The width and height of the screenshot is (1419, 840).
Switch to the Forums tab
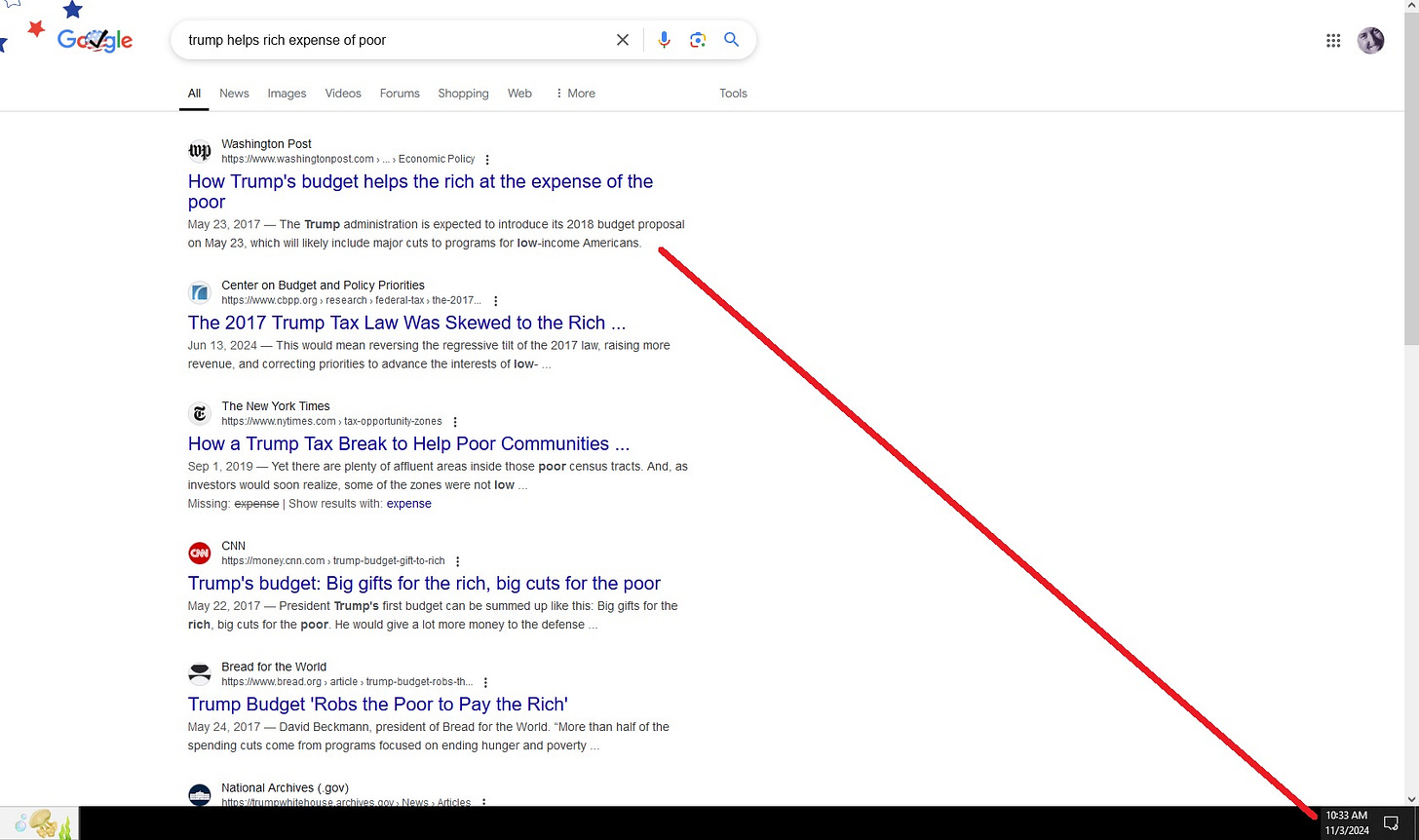tap(400, 94)
